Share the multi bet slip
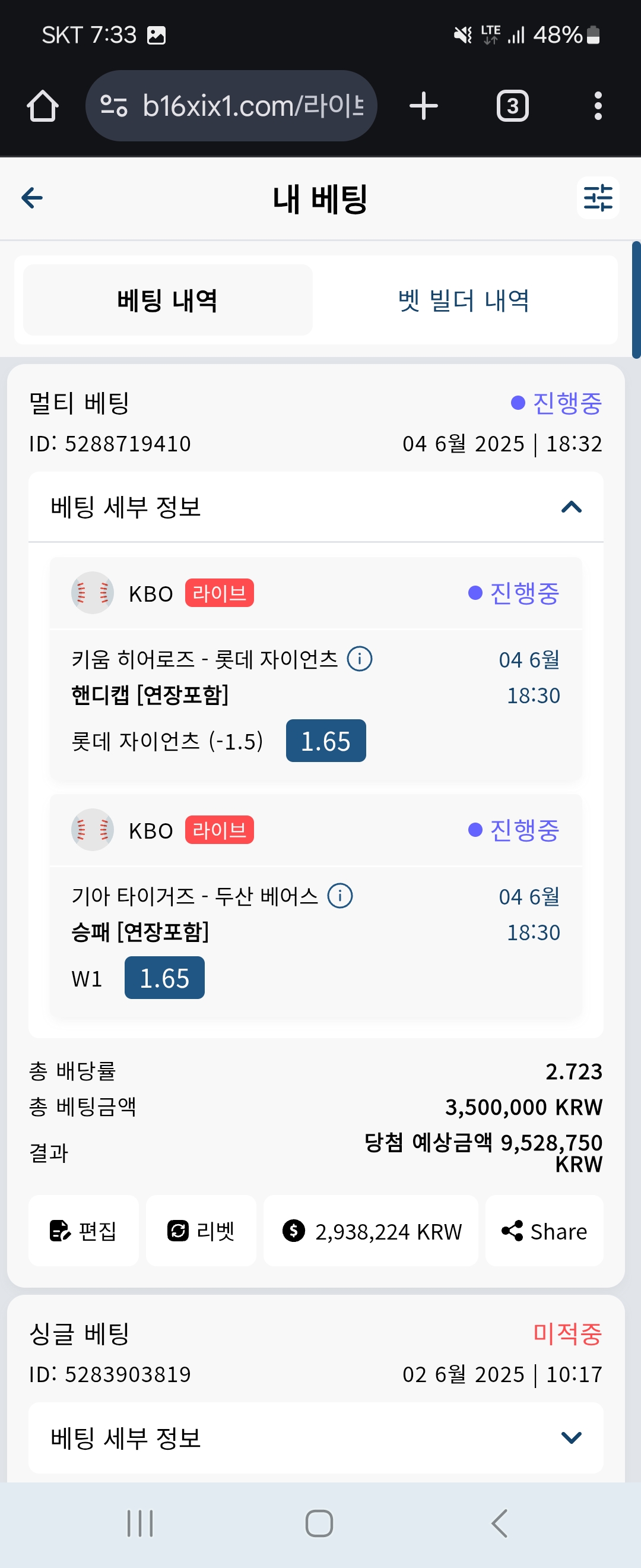Viewport: 641px width, 1568px height. pyautogui.click(x=544, y=1231)
